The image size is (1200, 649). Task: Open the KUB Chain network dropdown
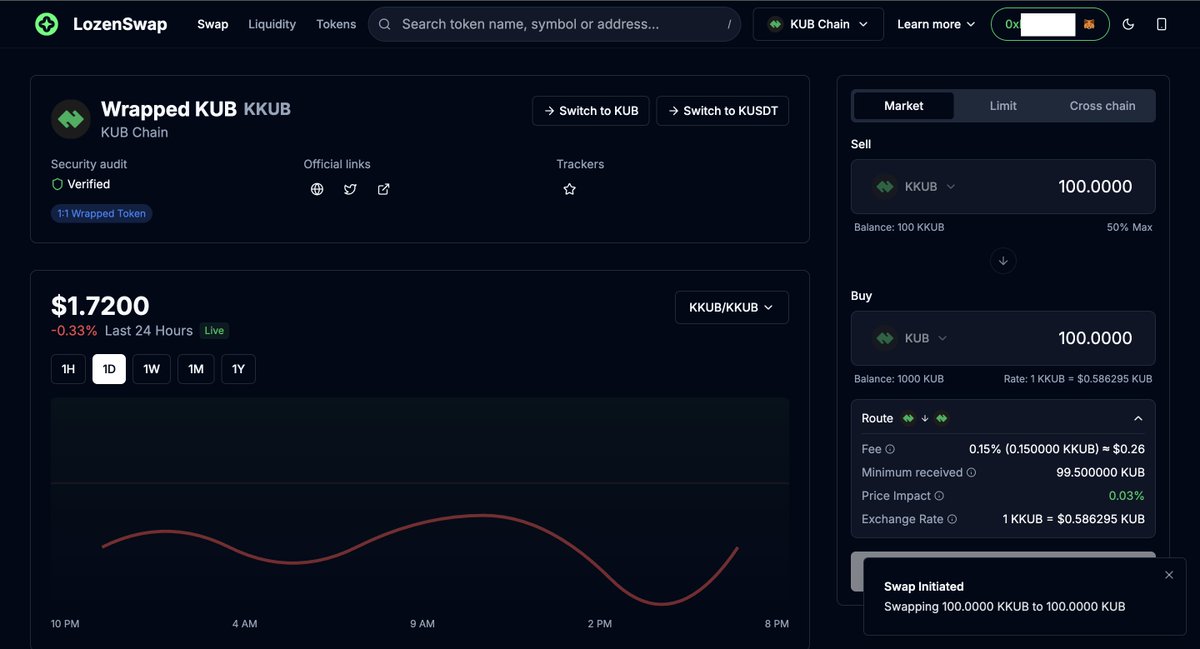(818, 24)
